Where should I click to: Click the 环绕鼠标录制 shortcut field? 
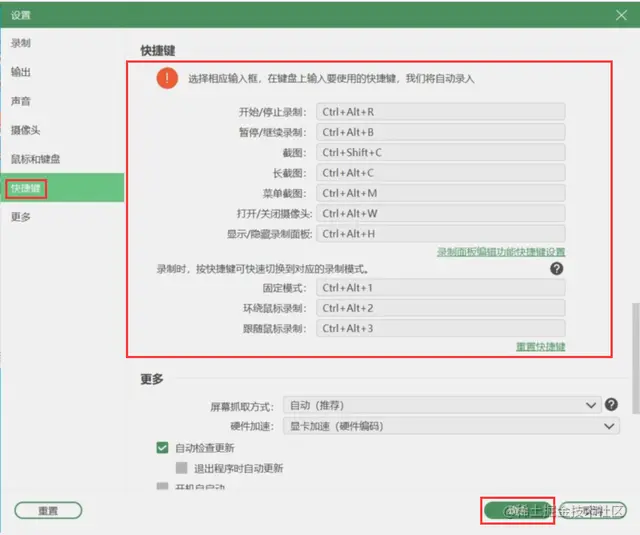tap(440, 308)
